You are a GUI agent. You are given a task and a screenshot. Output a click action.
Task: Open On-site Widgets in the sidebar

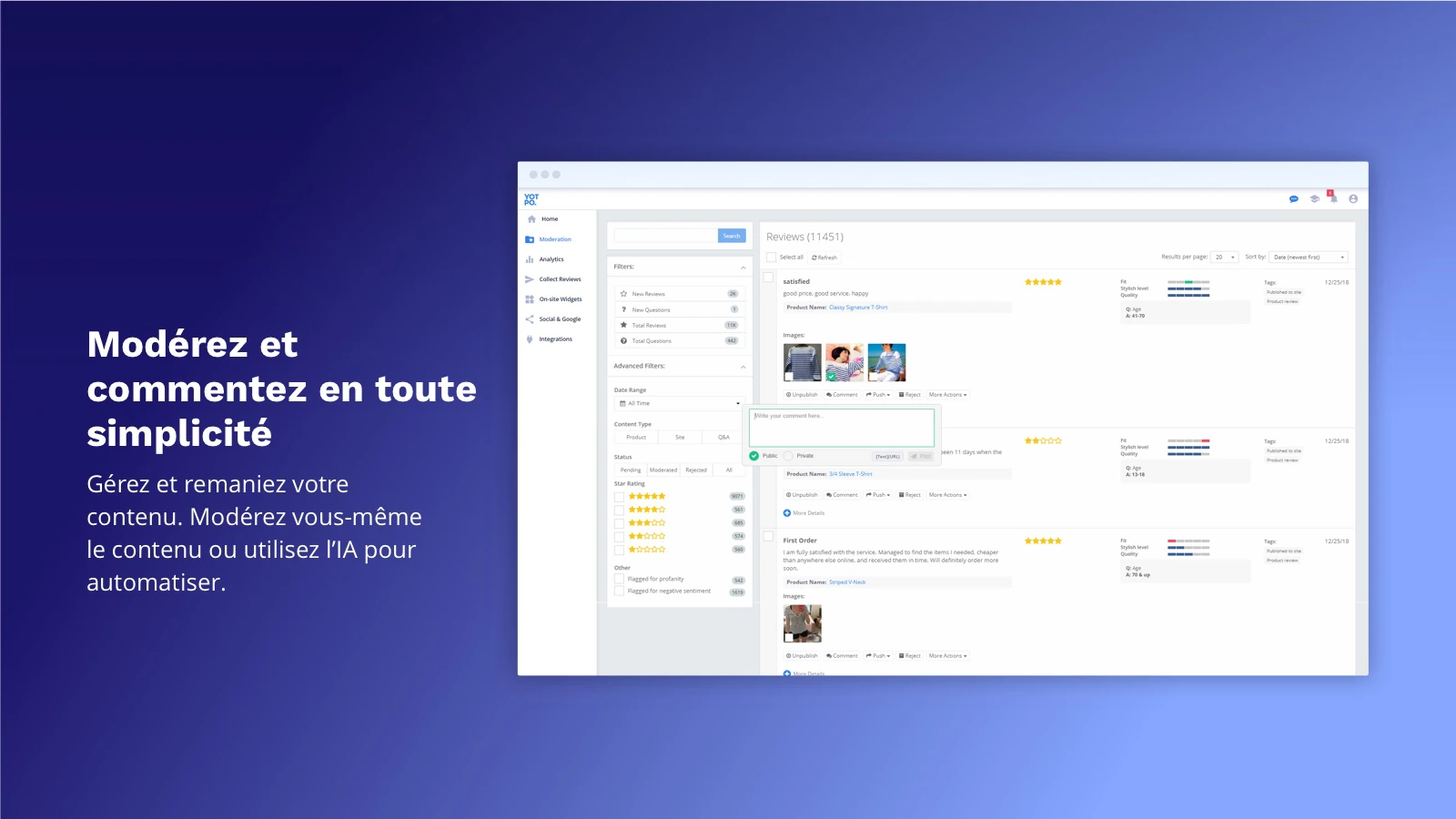coord(561,299)
